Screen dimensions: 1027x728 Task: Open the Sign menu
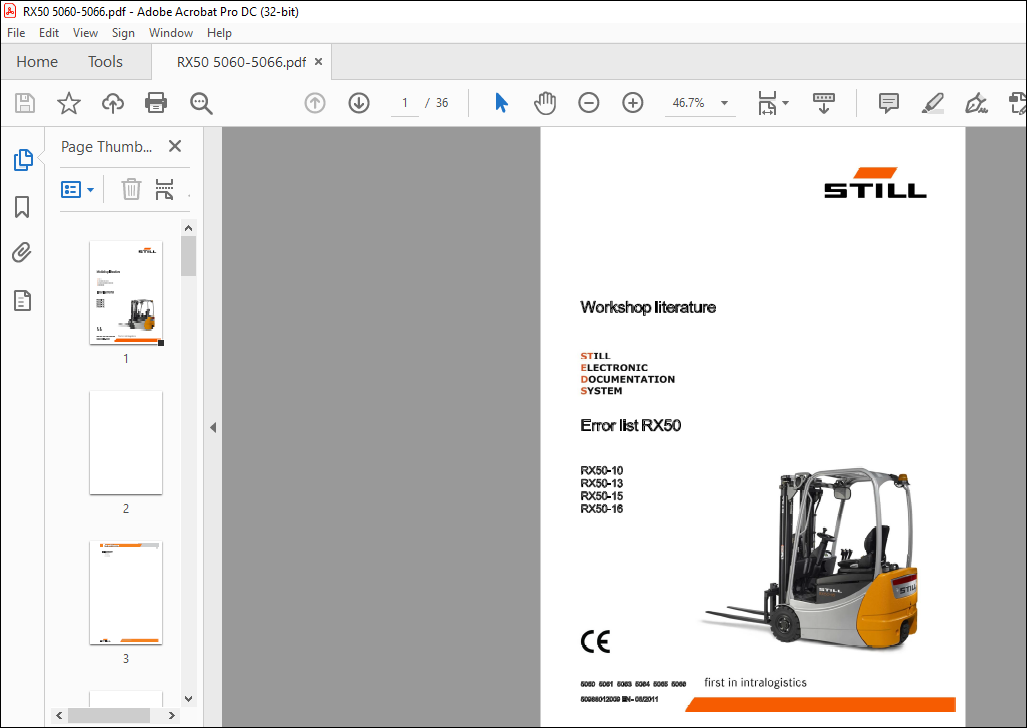(123, 33)
